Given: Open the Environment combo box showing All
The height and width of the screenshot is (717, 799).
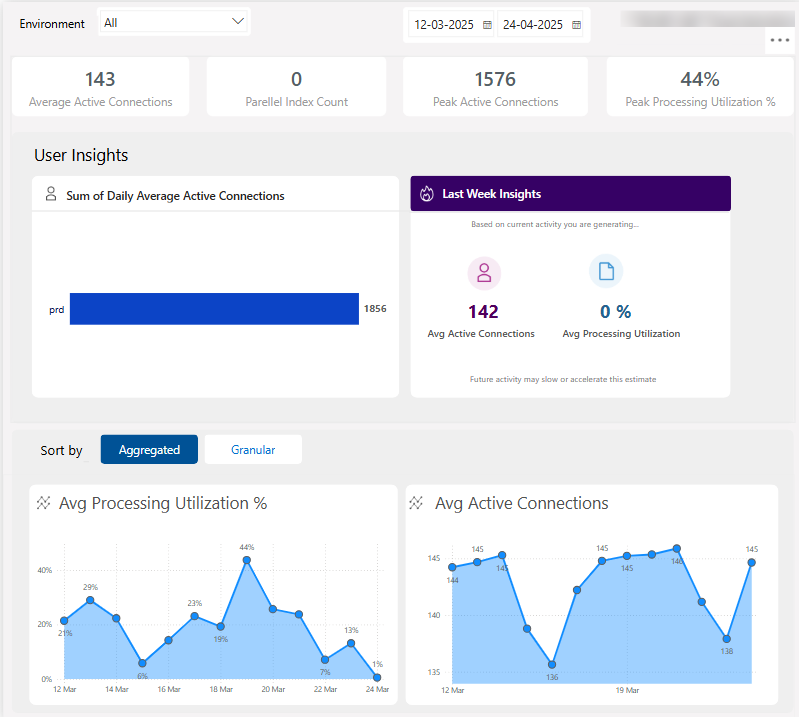Looking at the screenshot, I should click(x=174, y=22).
